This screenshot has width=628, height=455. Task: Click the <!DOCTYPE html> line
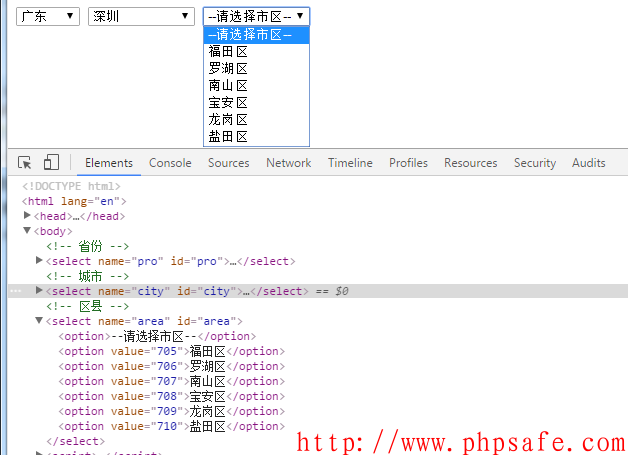[x=71, y=186]
